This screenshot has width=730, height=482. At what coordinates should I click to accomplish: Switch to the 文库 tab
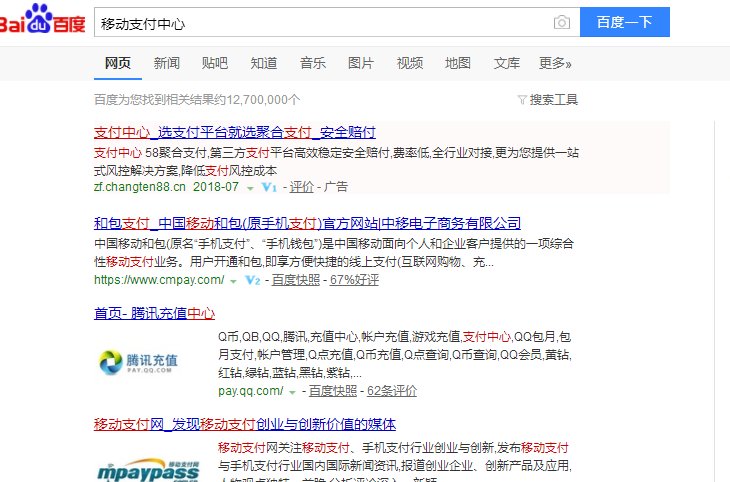(x=507, y=63)
